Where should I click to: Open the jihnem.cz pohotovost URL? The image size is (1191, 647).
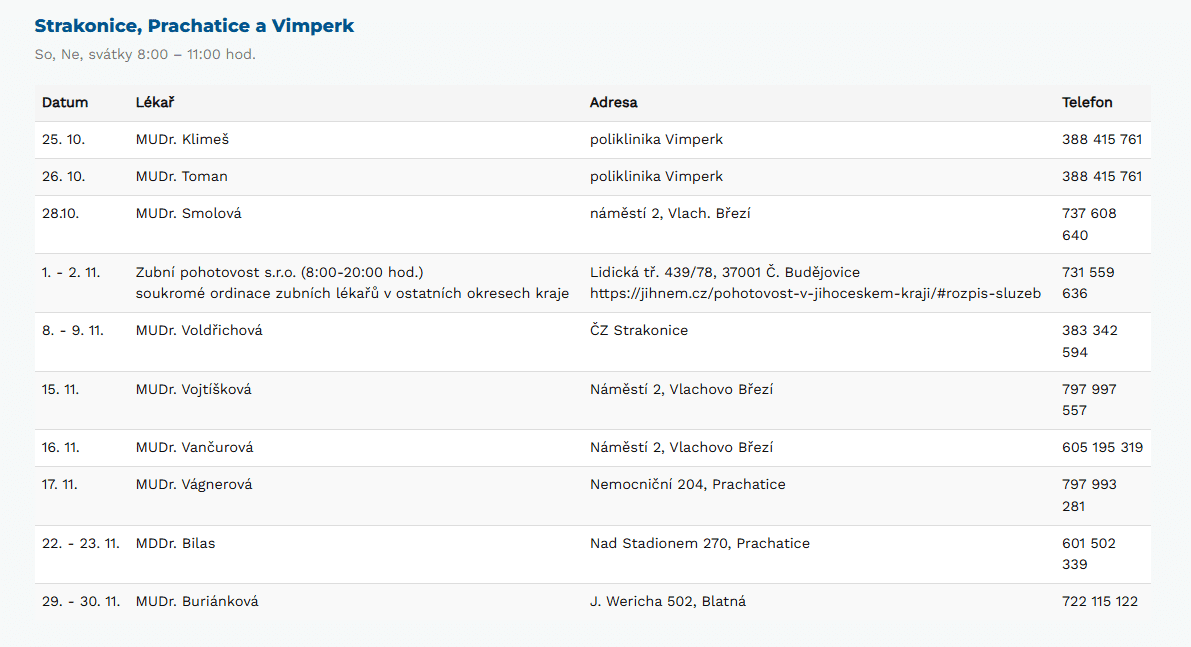[x=815, y=294]
